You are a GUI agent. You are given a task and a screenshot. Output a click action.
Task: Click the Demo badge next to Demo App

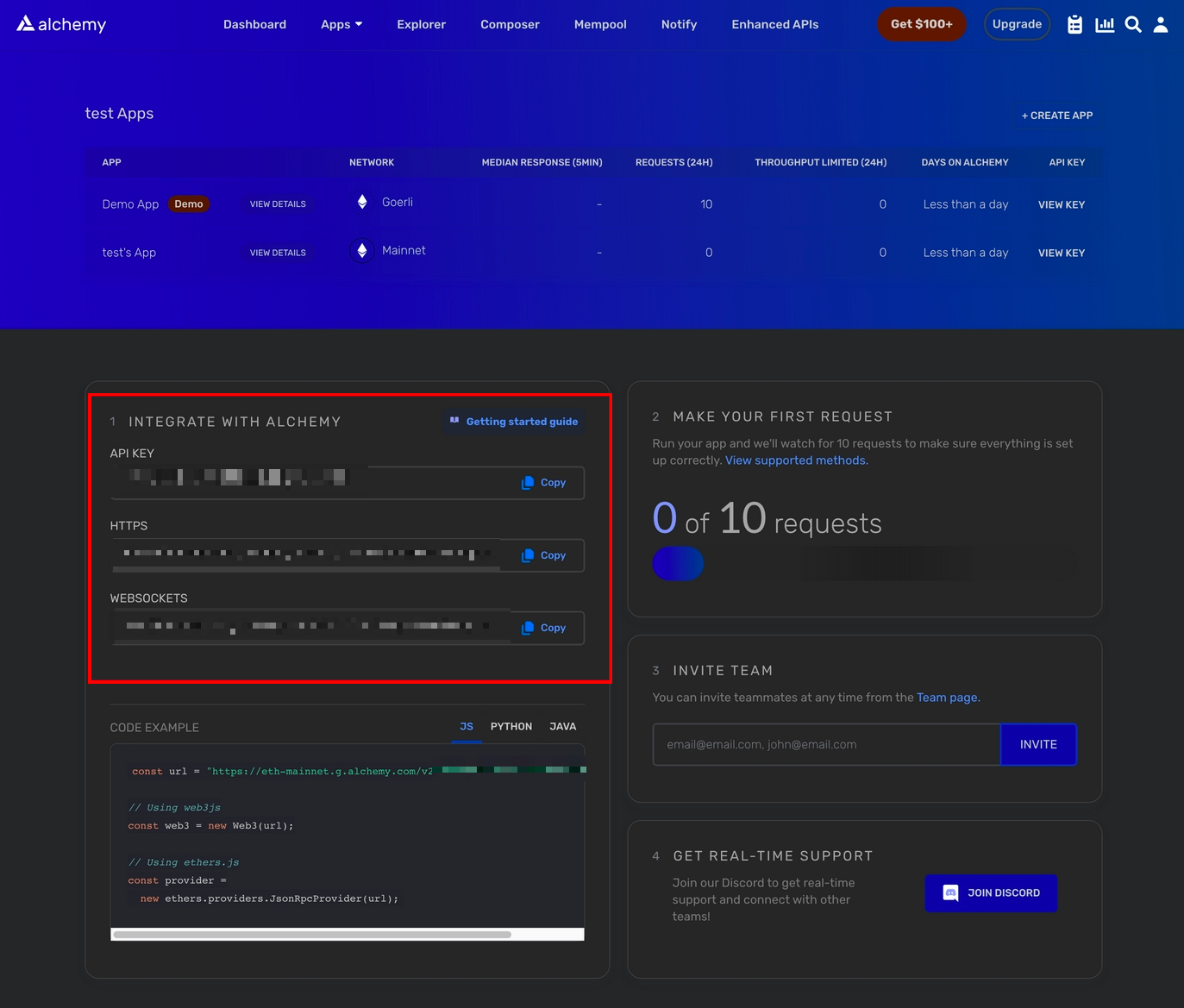[189, 204]
